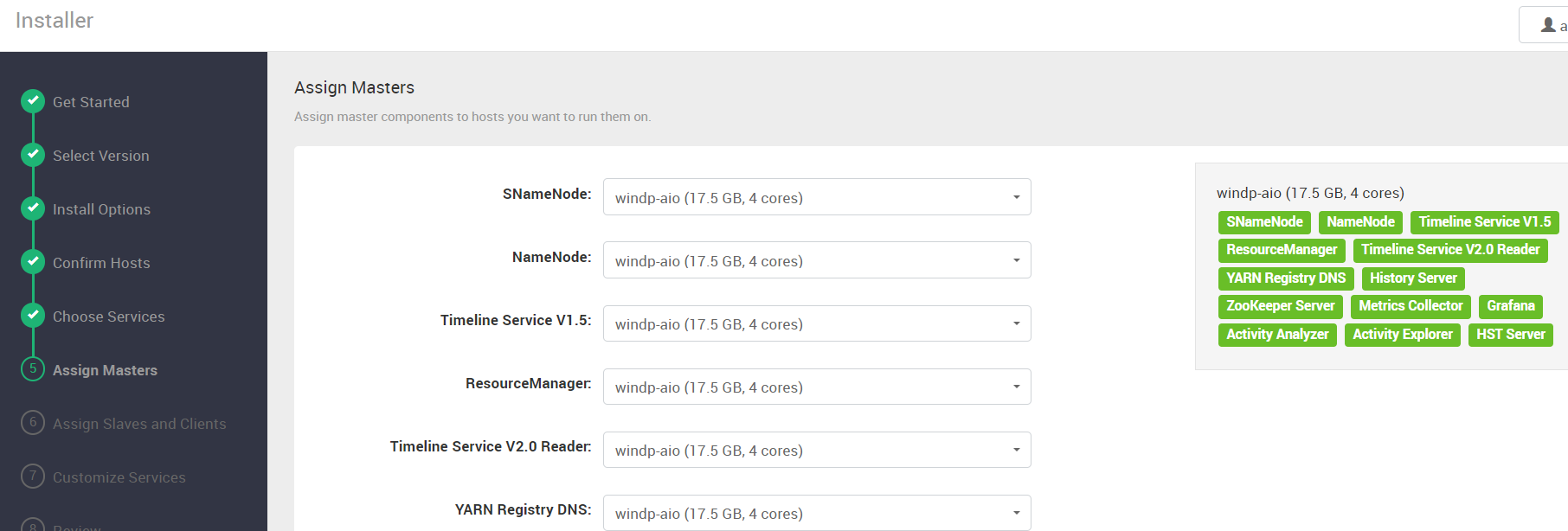1568x531 pixels.
Task: Click the Installer title link
Action: point(55,21)
